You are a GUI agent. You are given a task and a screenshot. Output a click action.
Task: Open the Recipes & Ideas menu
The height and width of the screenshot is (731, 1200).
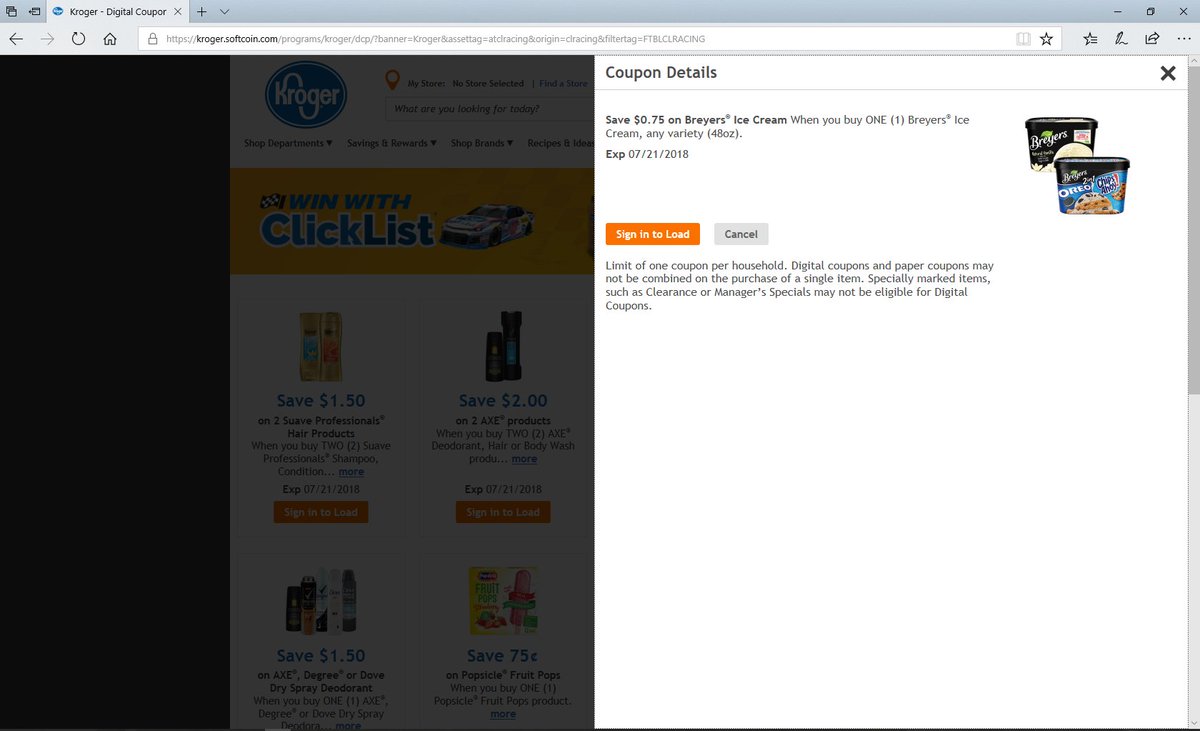(x=561, y=143)
